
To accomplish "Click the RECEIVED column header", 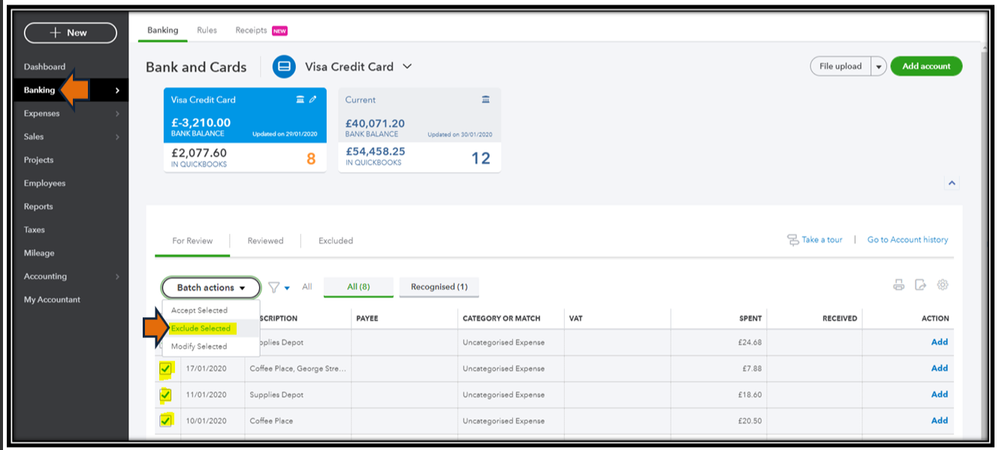I will 840,319.
